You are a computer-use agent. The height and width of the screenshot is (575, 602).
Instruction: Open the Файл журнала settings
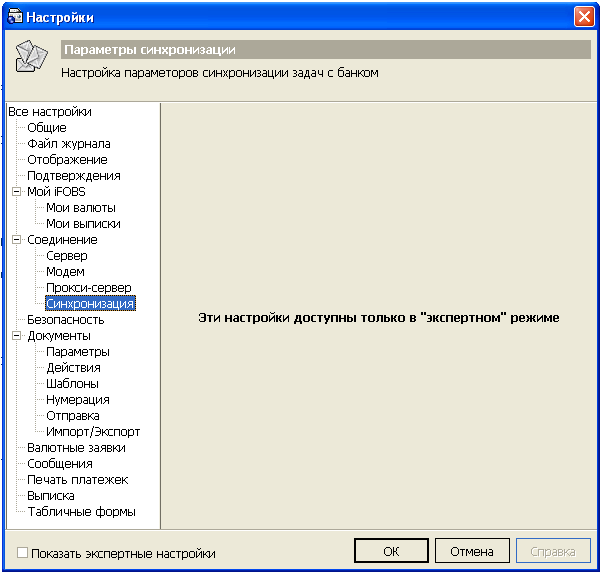69,144
